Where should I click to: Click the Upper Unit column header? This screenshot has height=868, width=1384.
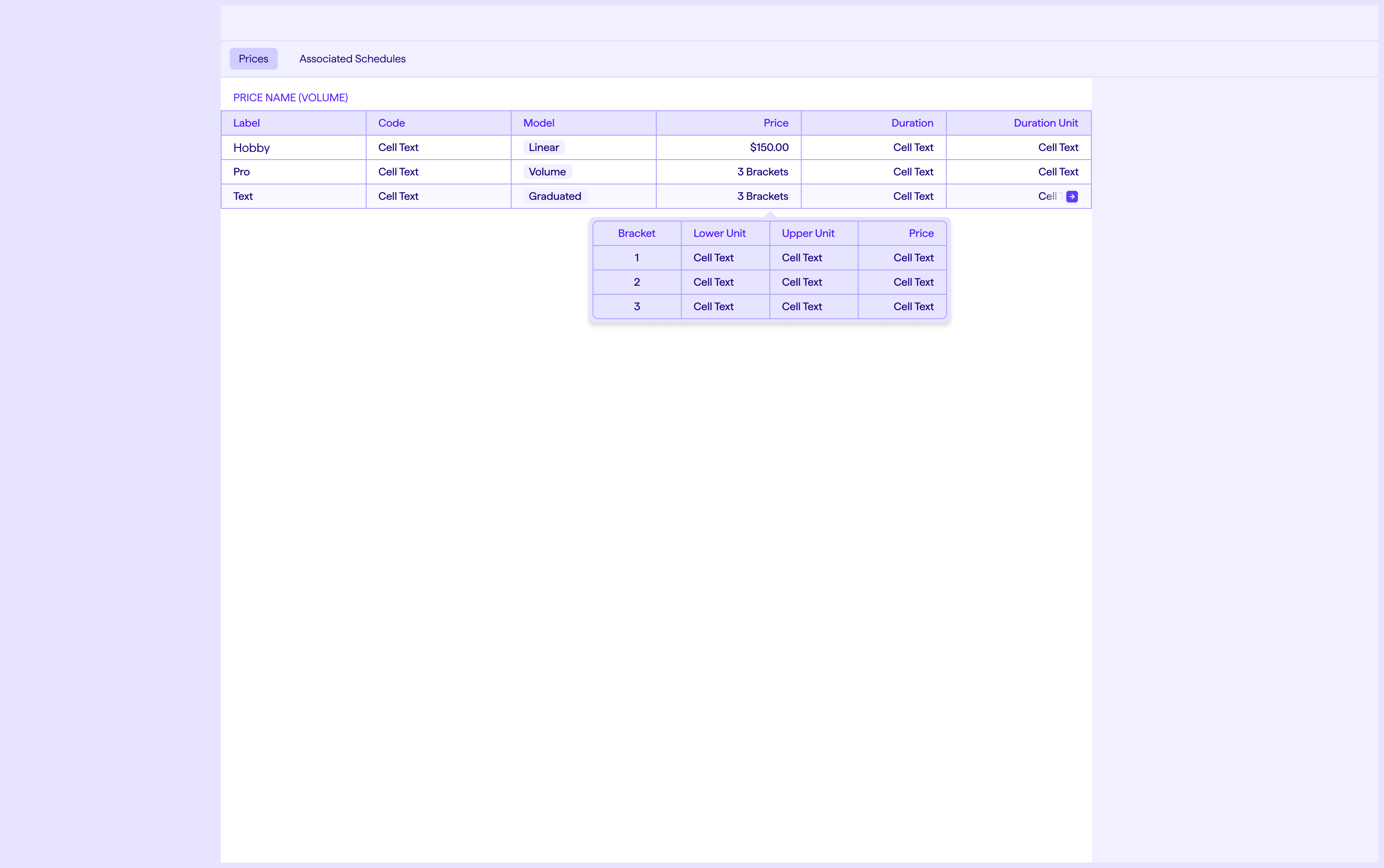point(807,233)
